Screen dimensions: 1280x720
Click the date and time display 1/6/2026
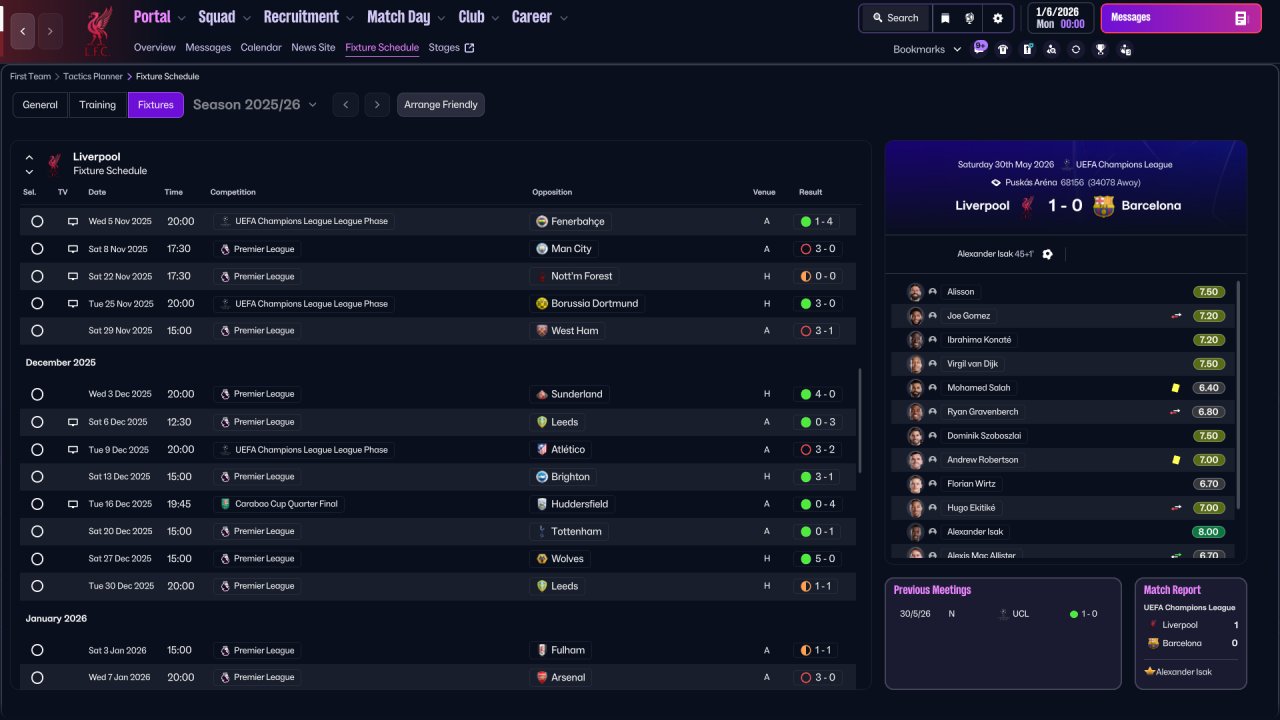pos(1059,18)
